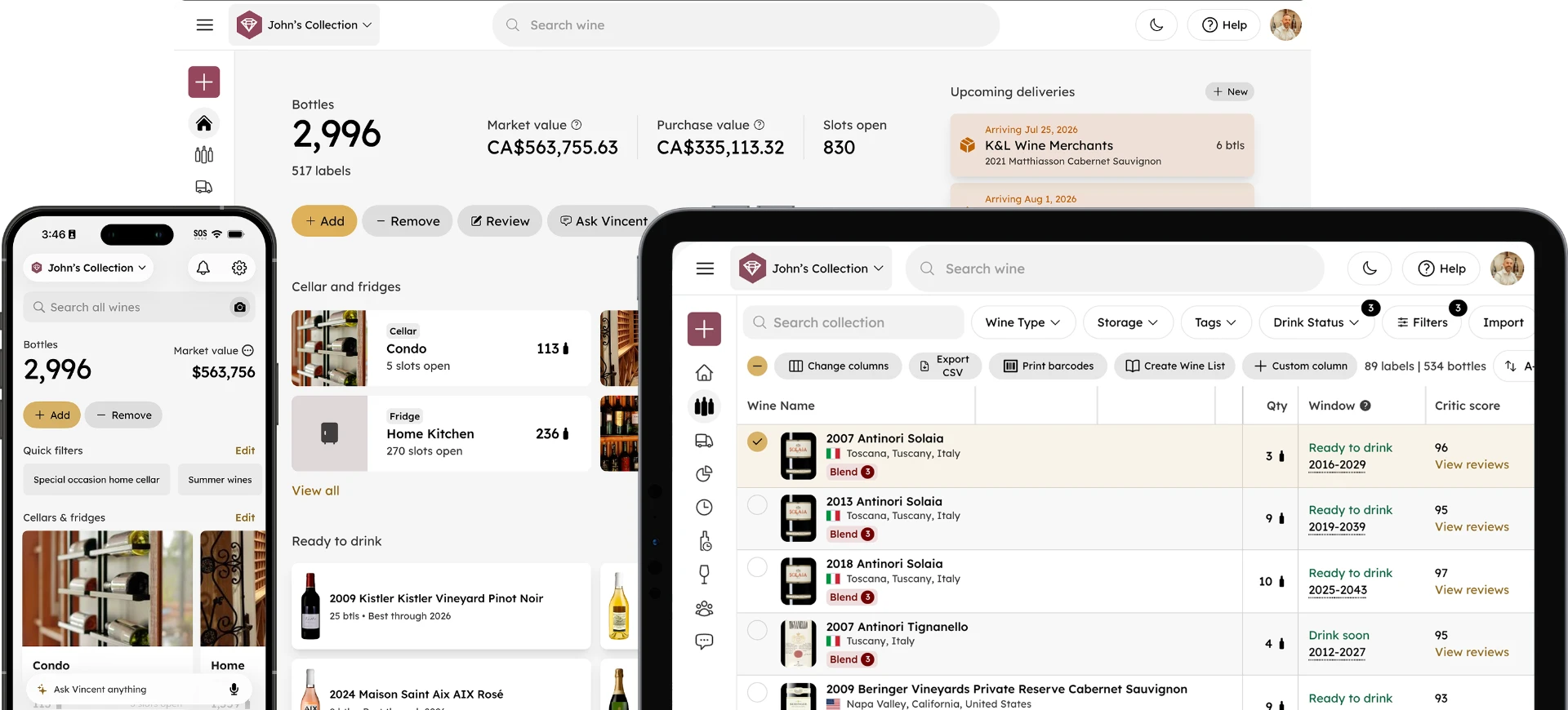The image size is (1568, 710).
Task: Select 2018 Antinori Solaia row checkbox
Action: click(758, 567)
